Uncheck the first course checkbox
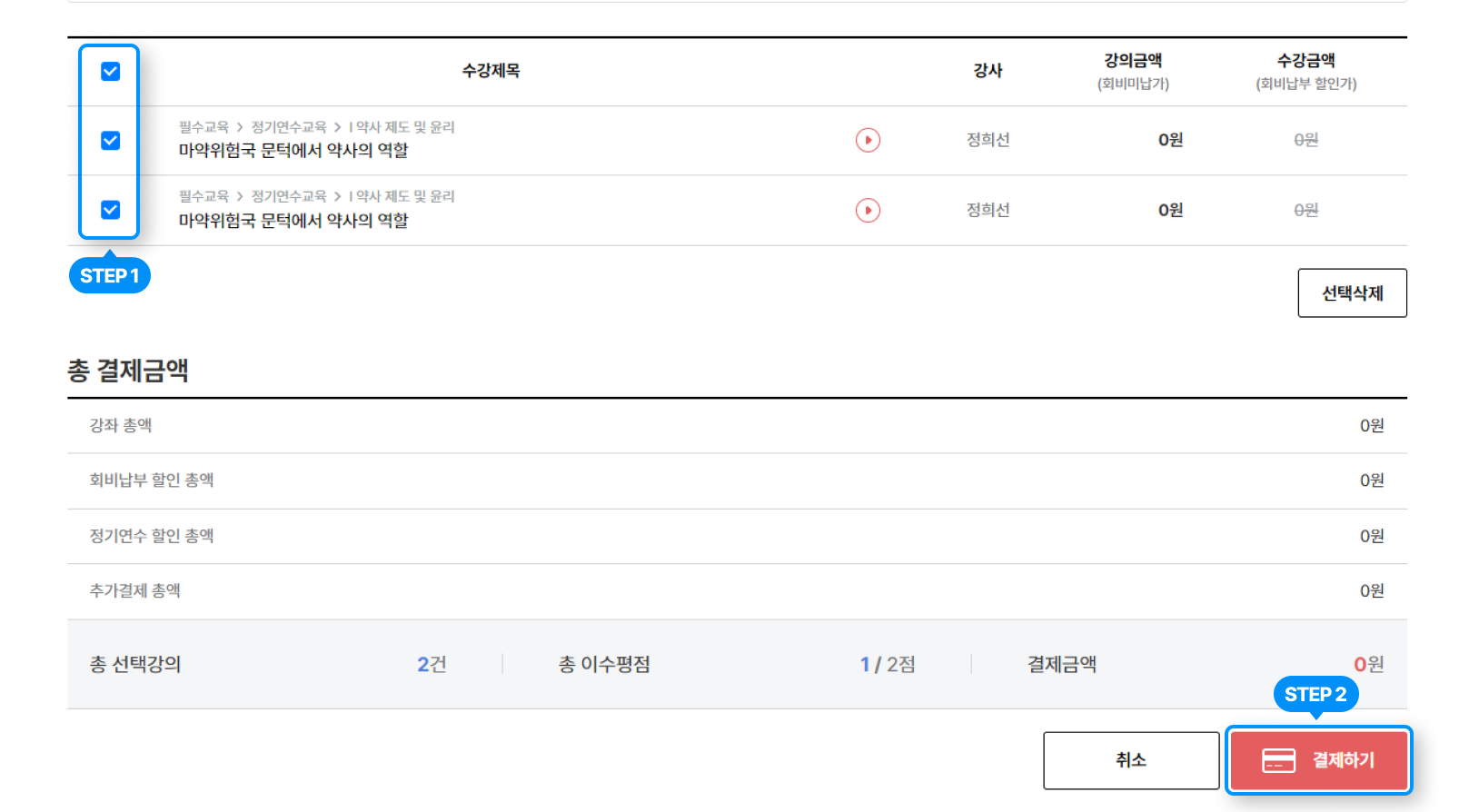The height and width of the screenshot is (812, 1479). (111, 141)
